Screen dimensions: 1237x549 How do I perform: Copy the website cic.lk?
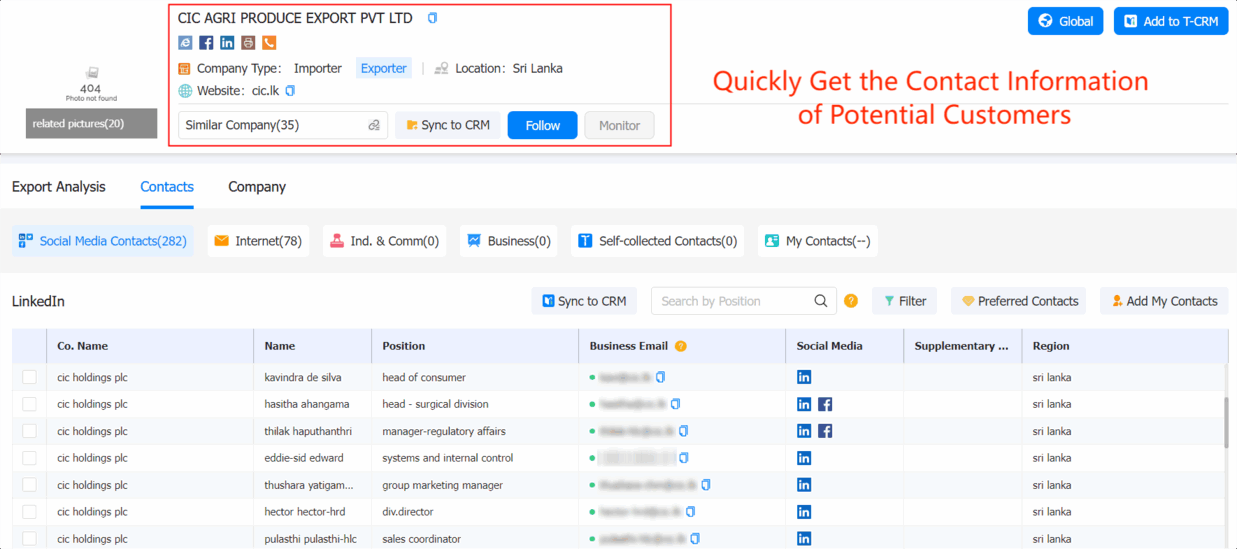click(x=290, y=91)
